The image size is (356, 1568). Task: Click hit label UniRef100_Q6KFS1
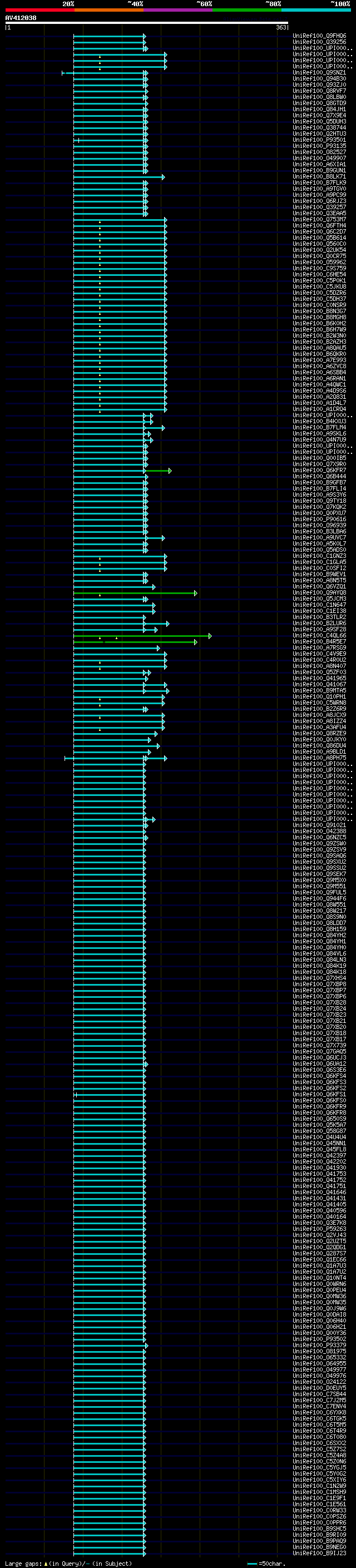coord(319,1095)
